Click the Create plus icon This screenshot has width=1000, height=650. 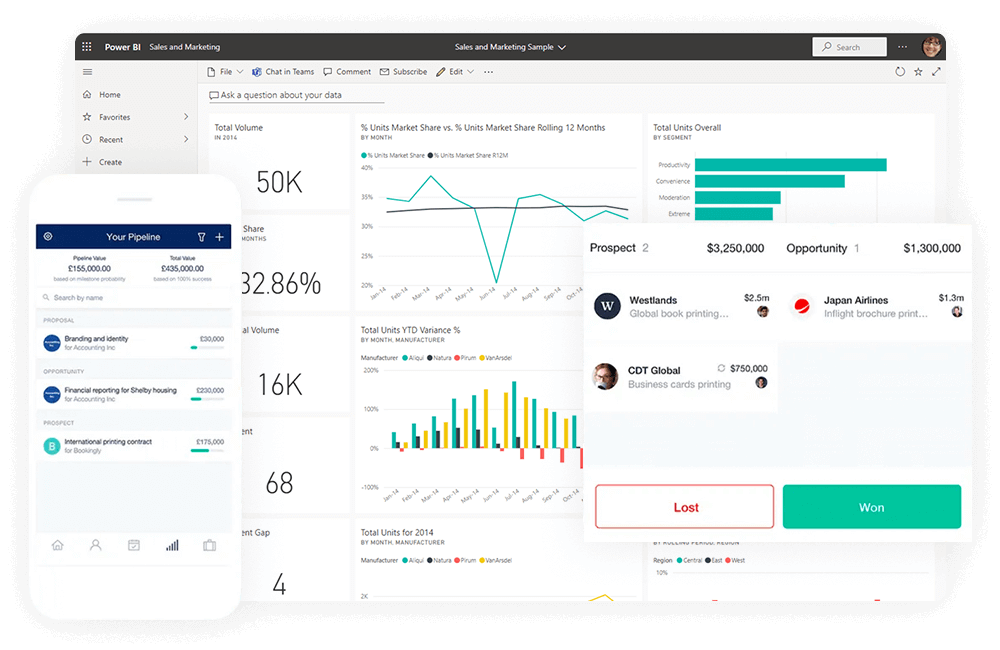click(x=87, y=161)
